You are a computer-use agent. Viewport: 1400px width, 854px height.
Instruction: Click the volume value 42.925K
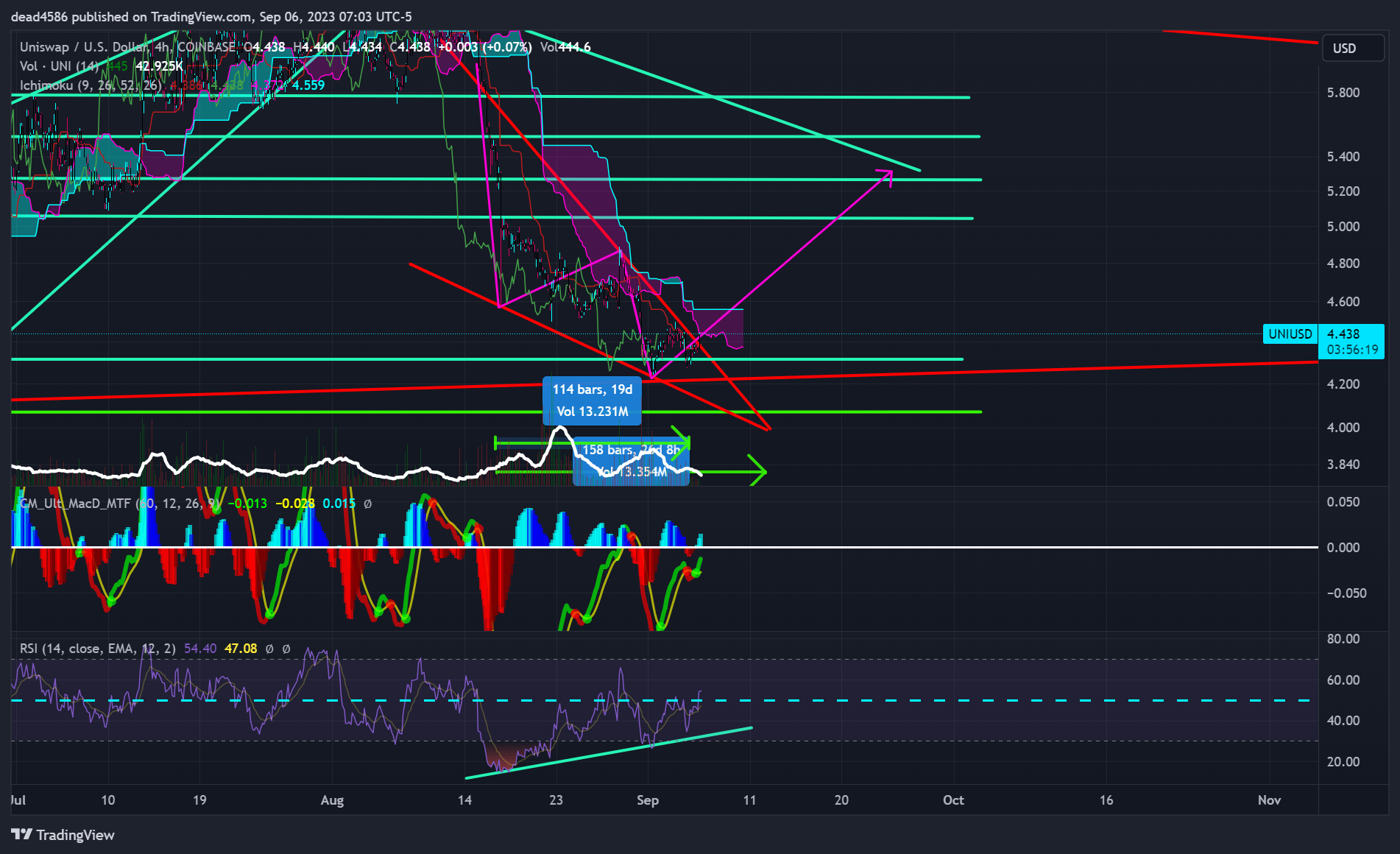160,66
